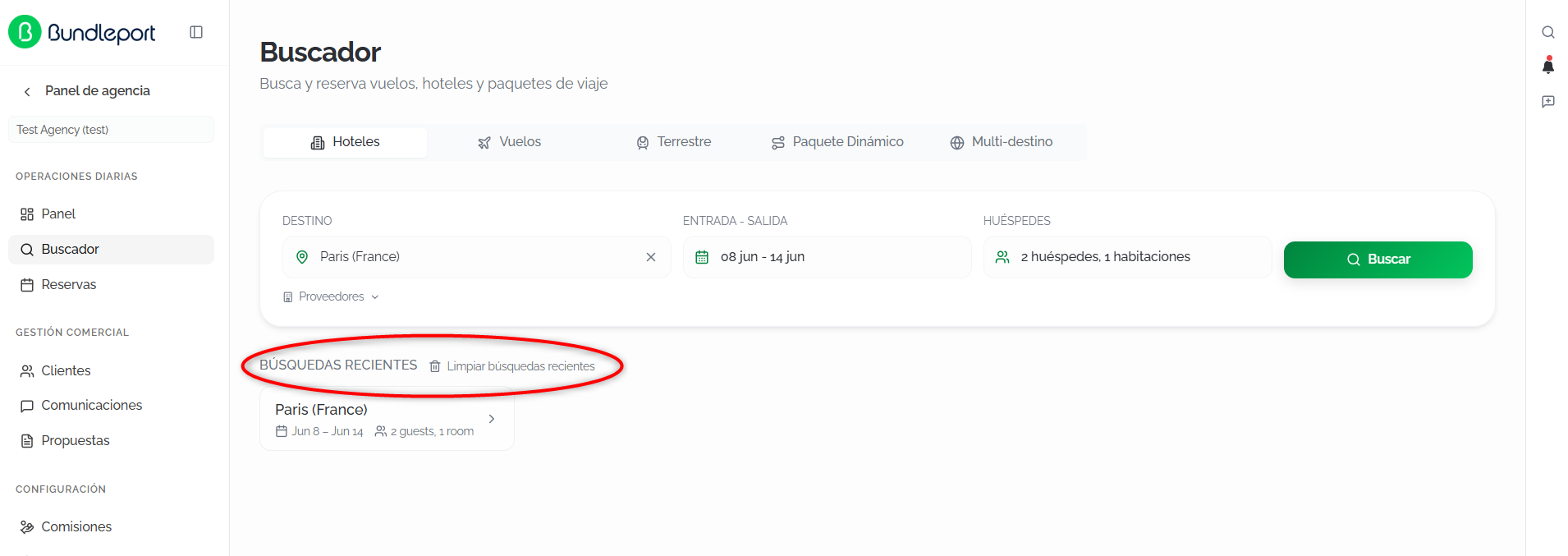Click the 2 guests, 1 room text
This screenshot has width=1568, height=556.
coord(432,431)
